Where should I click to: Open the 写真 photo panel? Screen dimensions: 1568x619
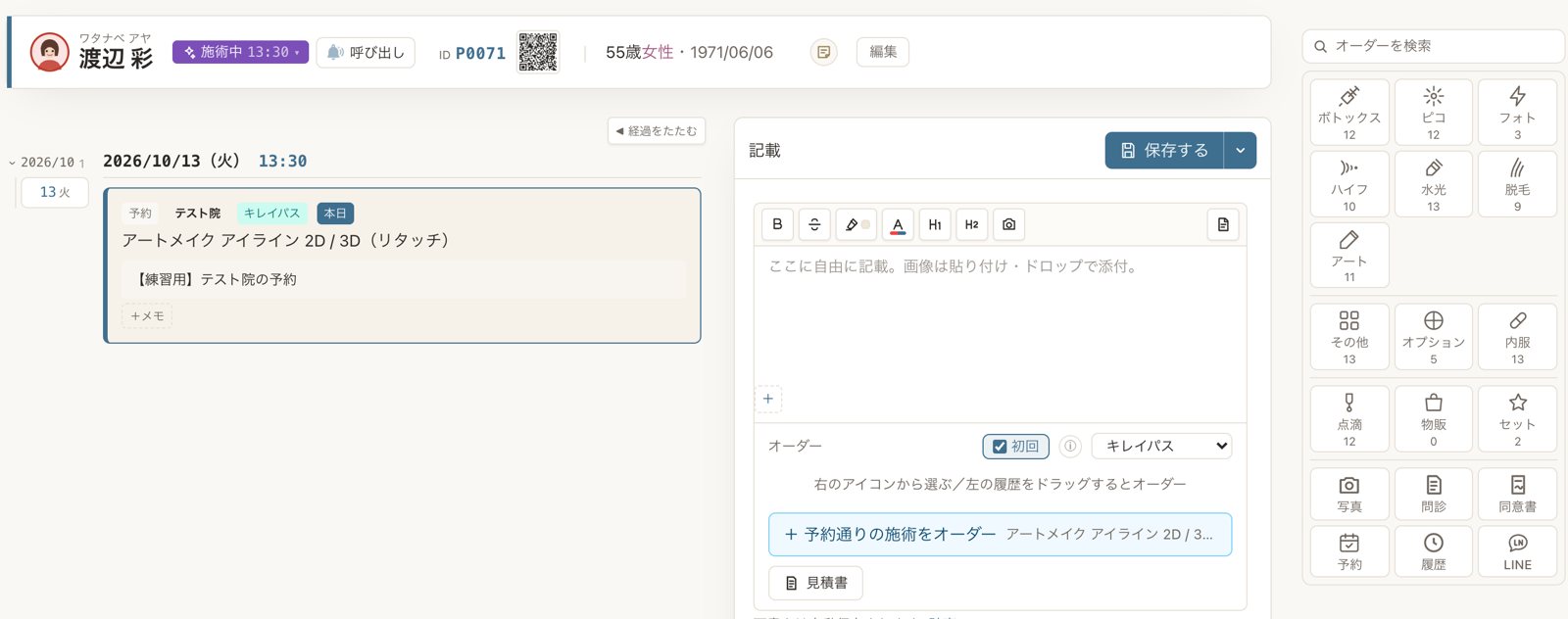[x=1349, y=494]
